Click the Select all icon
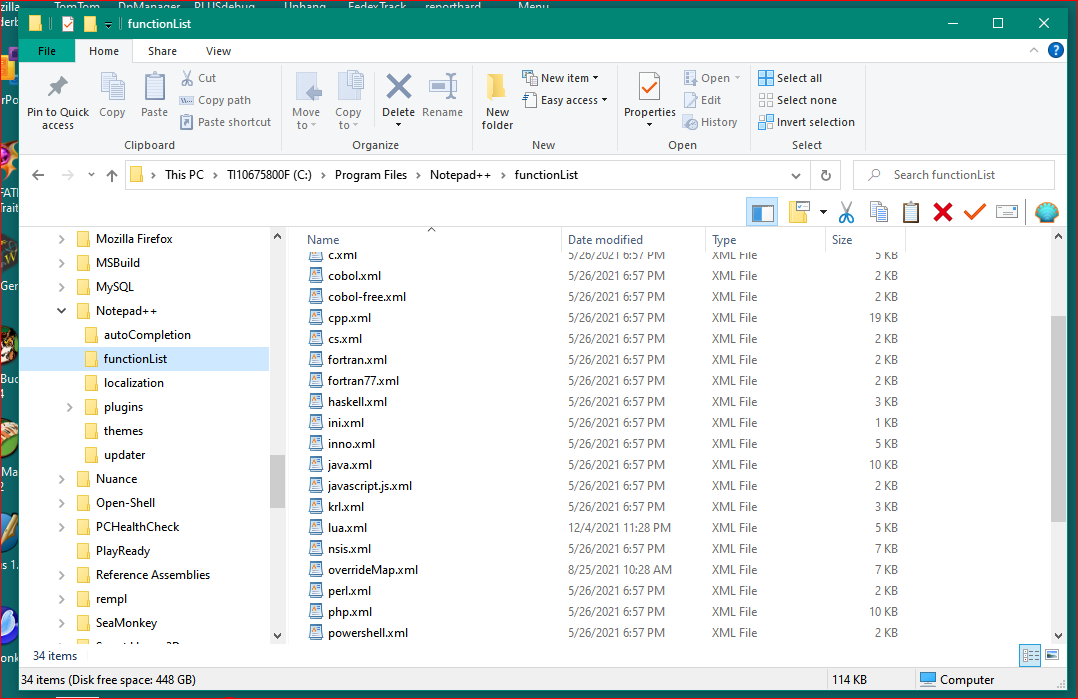 [x=765, y=78]
